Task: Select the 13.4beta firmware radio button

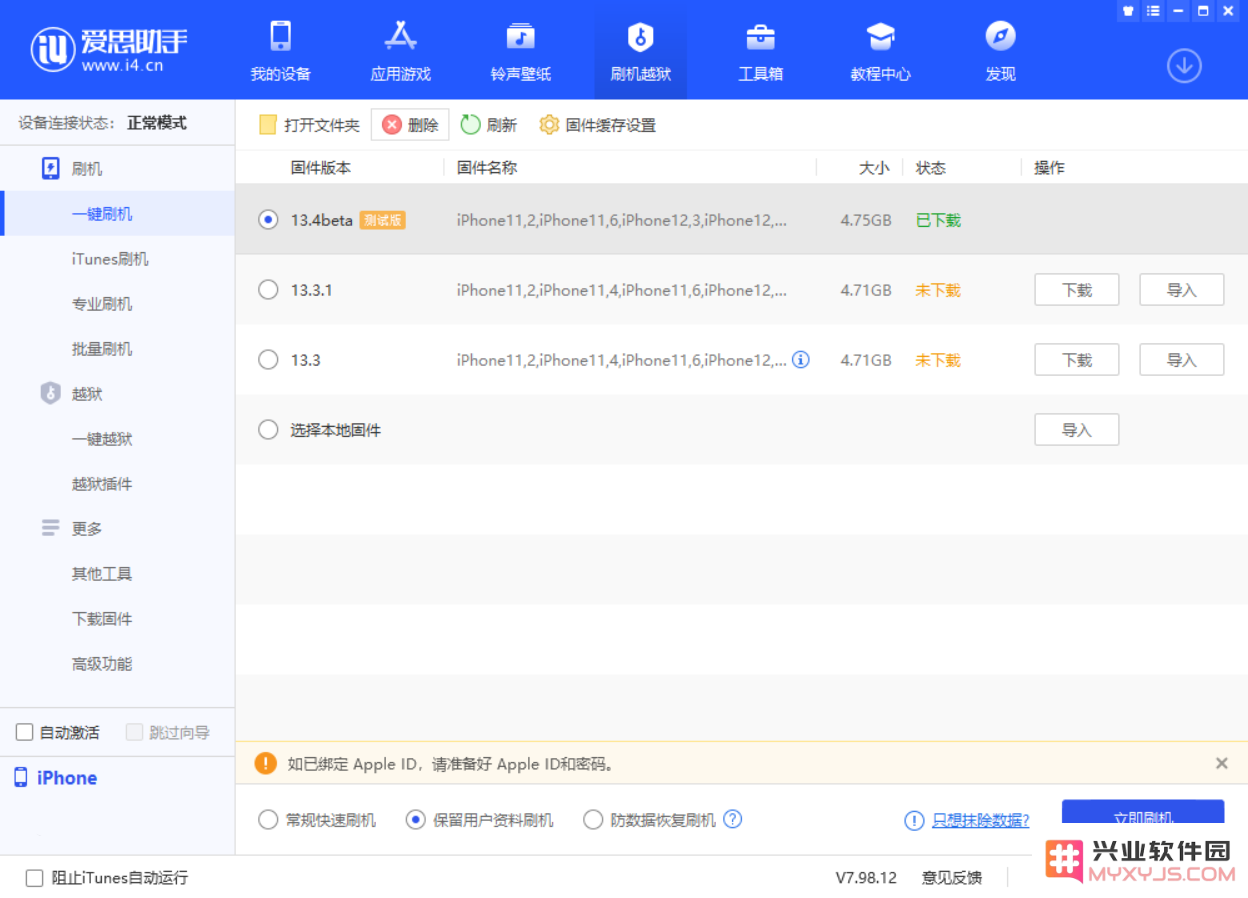Action: pos(268,220)
